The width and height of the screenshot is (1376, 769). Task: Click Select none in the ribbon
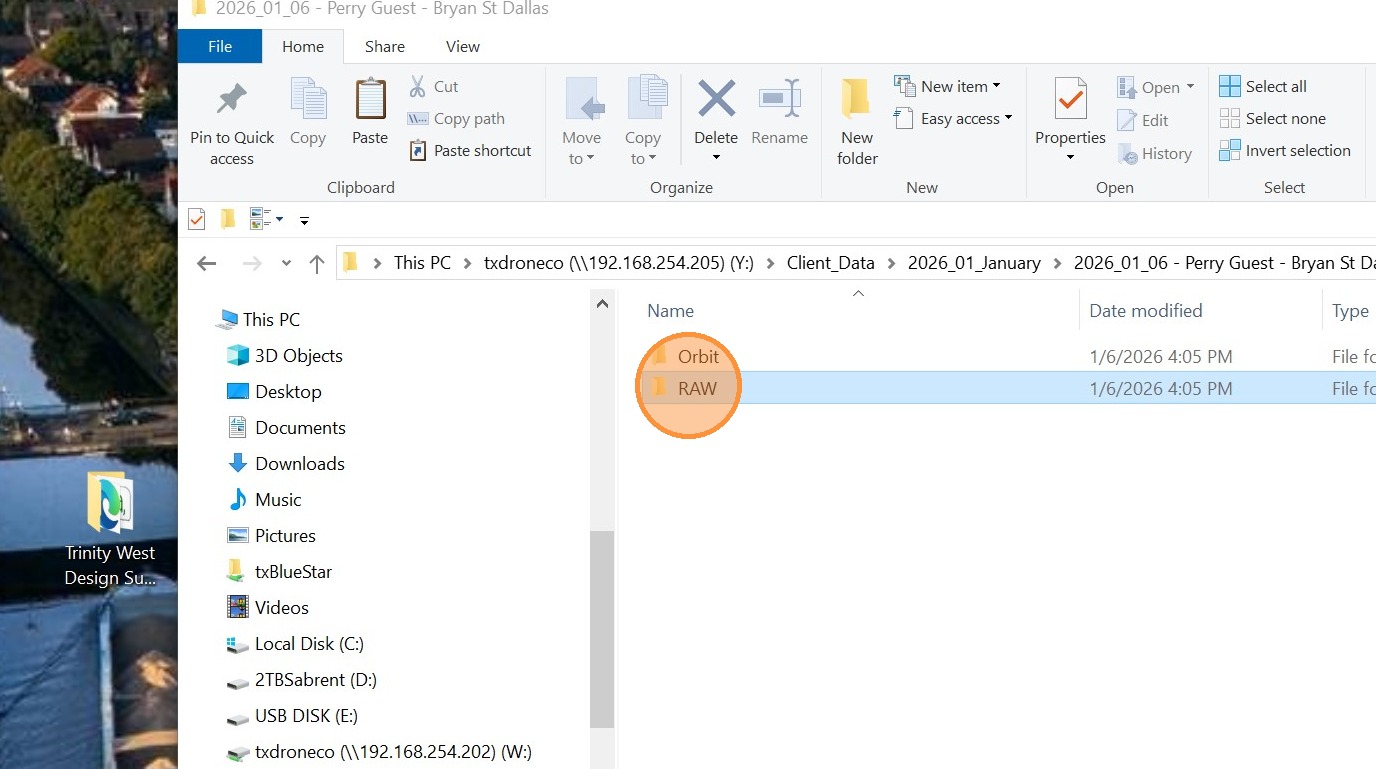1272,119
